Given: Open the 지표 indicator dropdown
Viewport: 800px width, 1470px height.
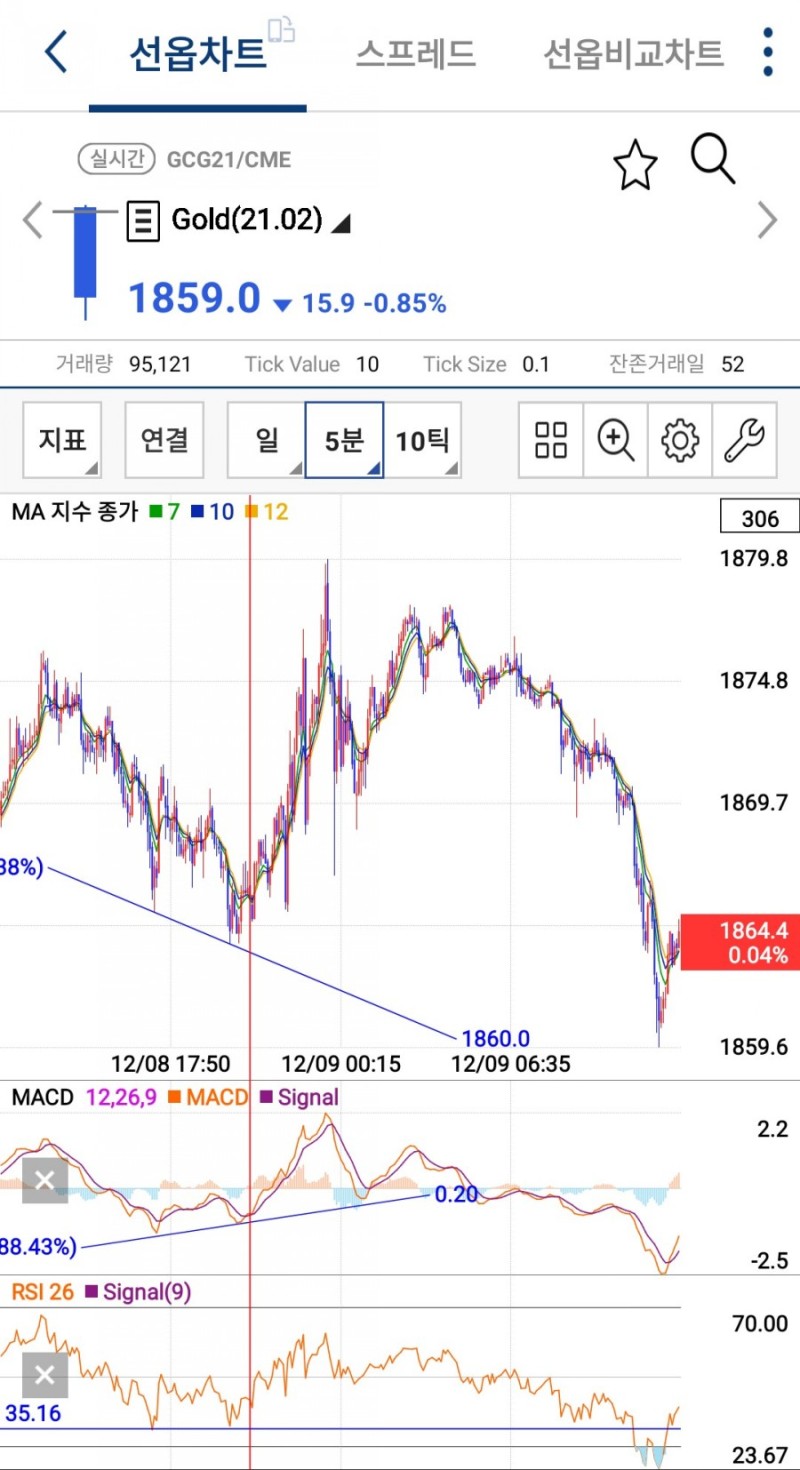Looking at the screenshot, I should click(63, 439).
